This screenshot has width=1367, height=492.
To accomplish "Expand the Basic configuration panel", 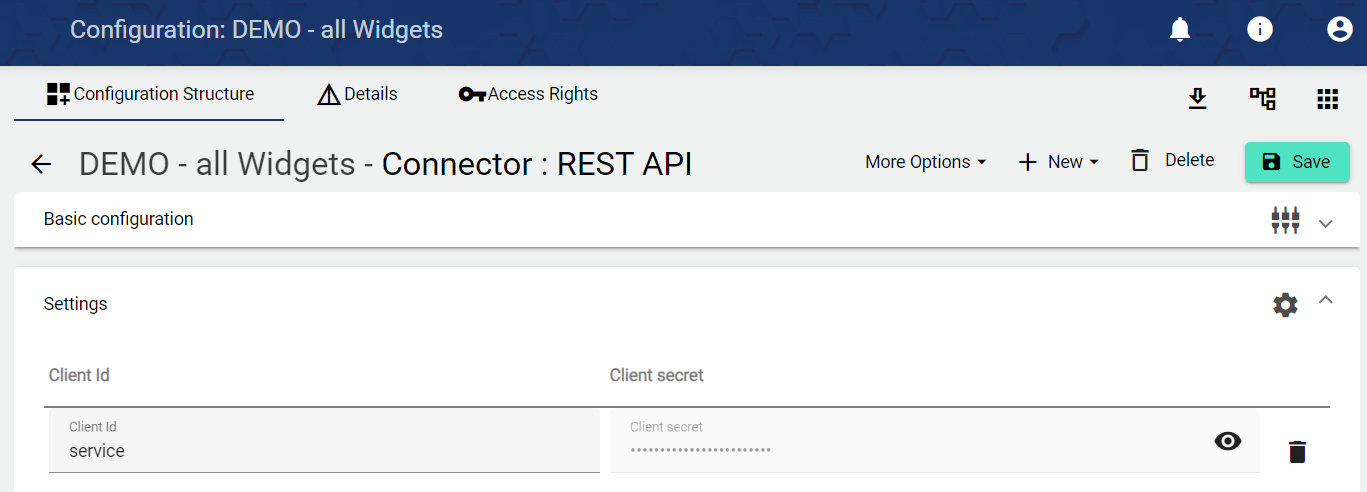I will (x=1326, y=223).
